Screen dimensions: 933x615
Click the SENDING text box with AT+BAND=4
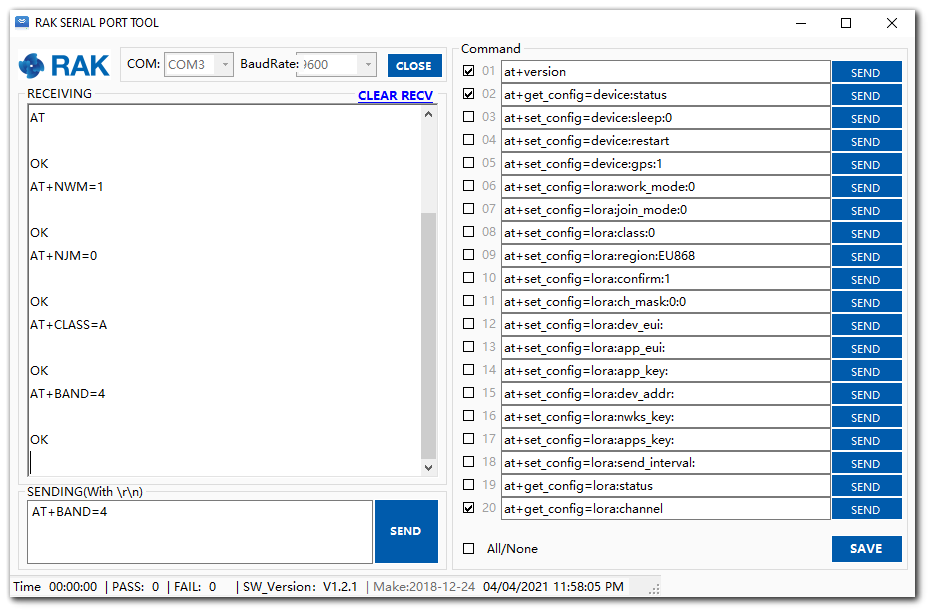(x=200, y=531)
